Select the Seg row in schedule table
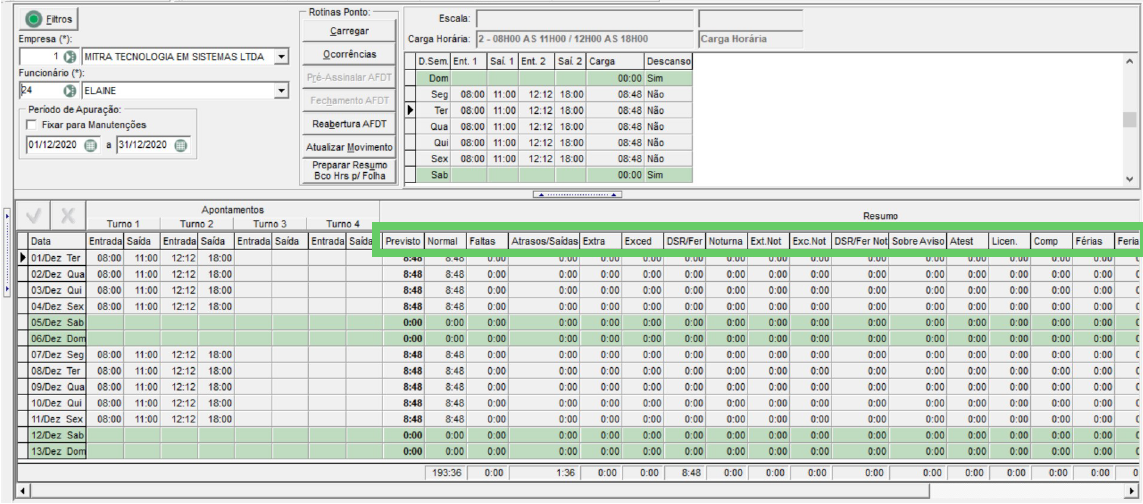Viewport: 1143px width, 504px height. (x=548, y=94)
